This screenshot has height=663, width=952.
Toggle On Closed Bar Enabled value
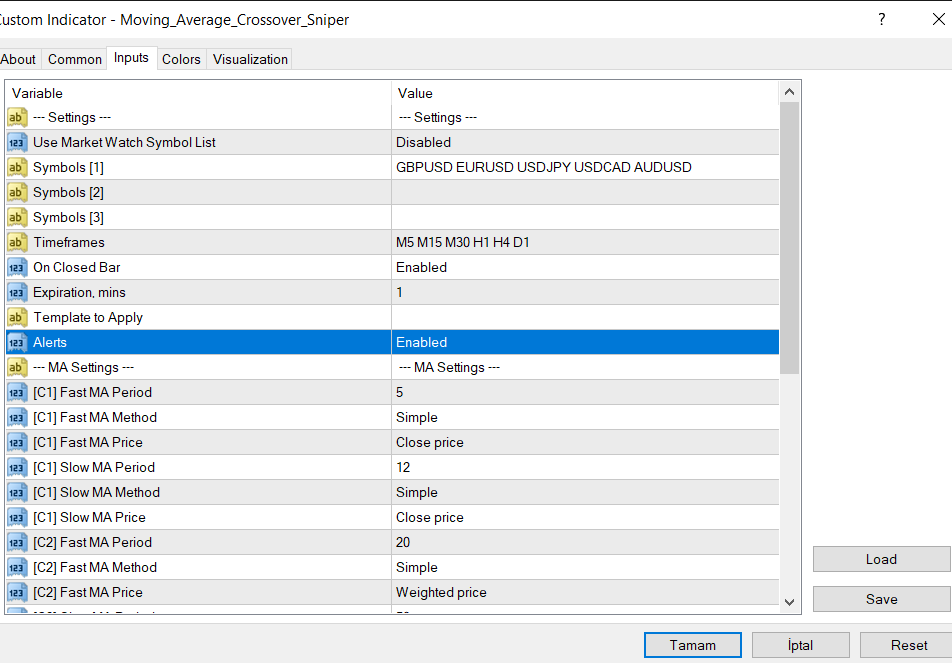click(584, 267)
